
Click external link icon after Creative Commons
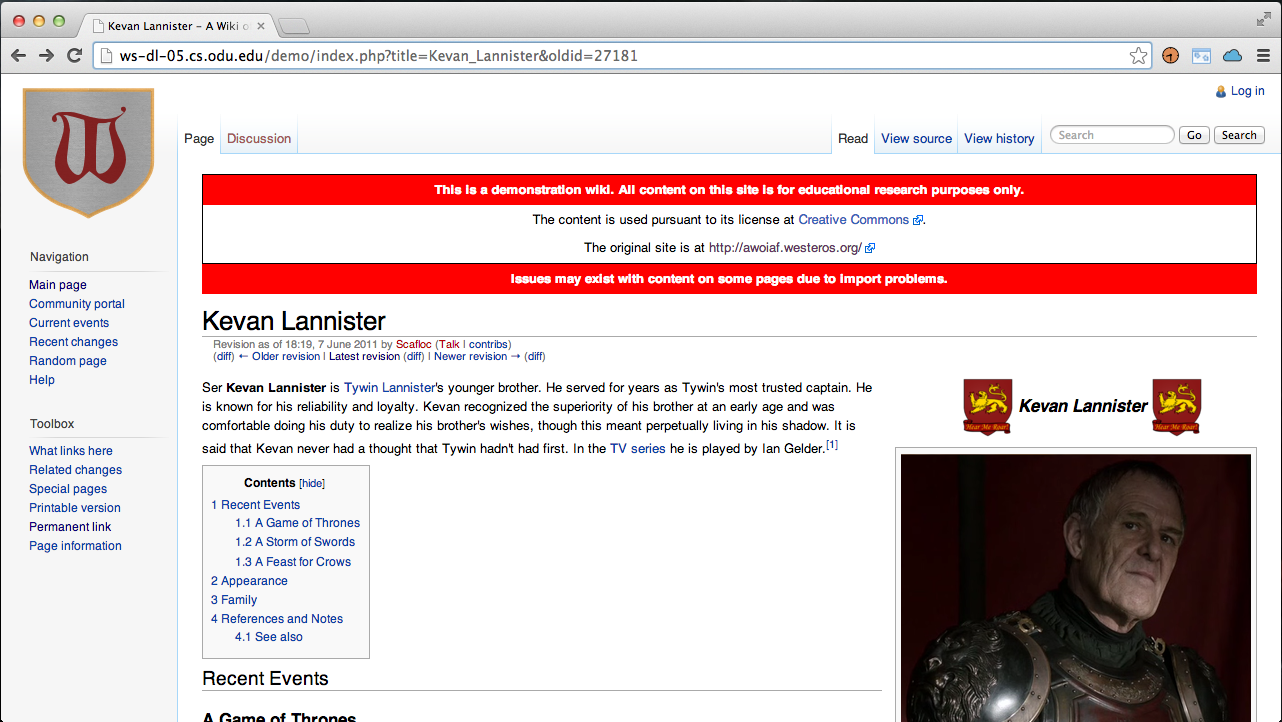tap(919, 220)
